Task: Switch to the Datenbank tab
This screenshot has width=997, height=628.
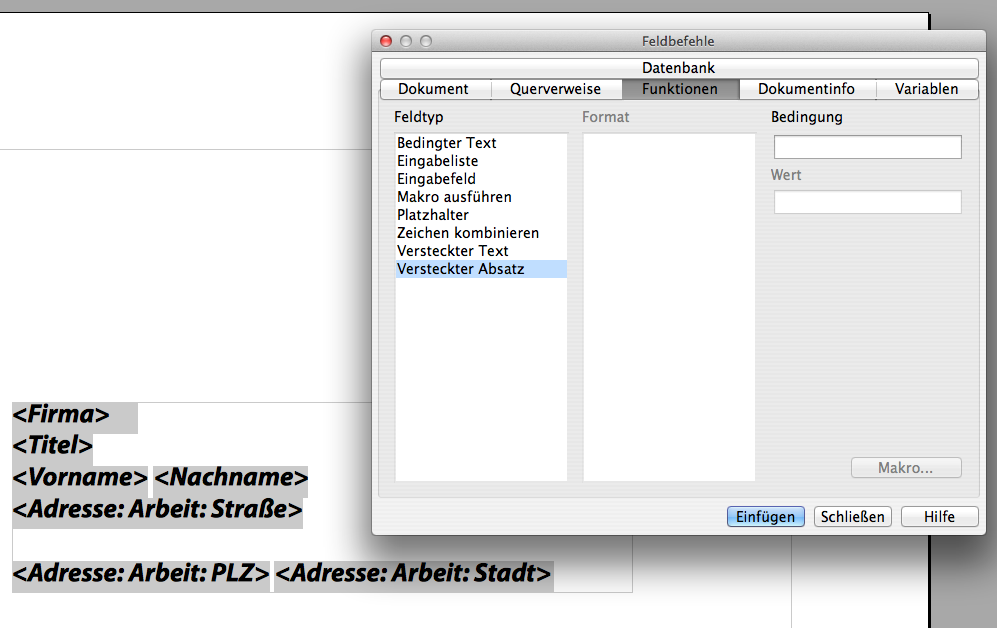Action: pyautogui.click(x=678, y=68)
